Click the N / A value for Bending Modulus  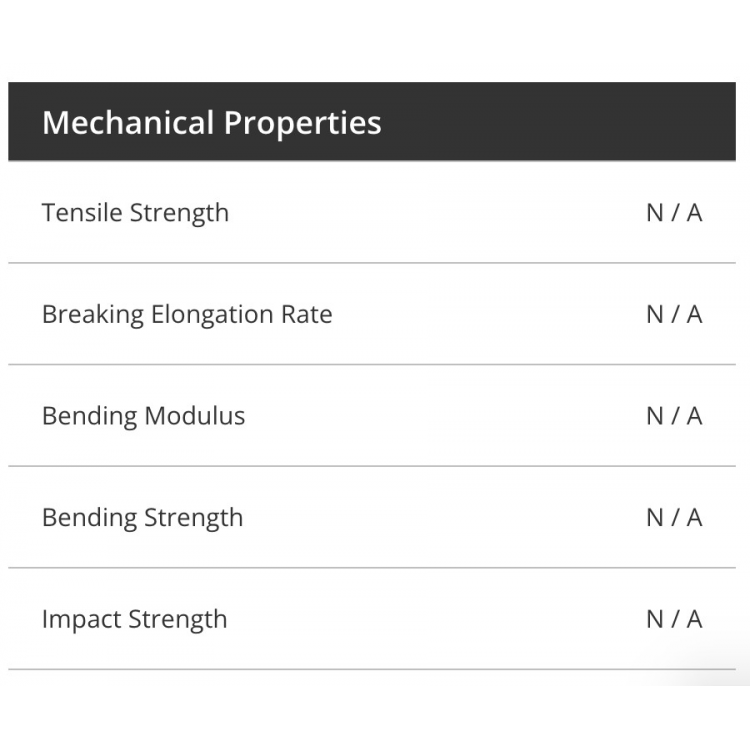click(x=674, y=416)
